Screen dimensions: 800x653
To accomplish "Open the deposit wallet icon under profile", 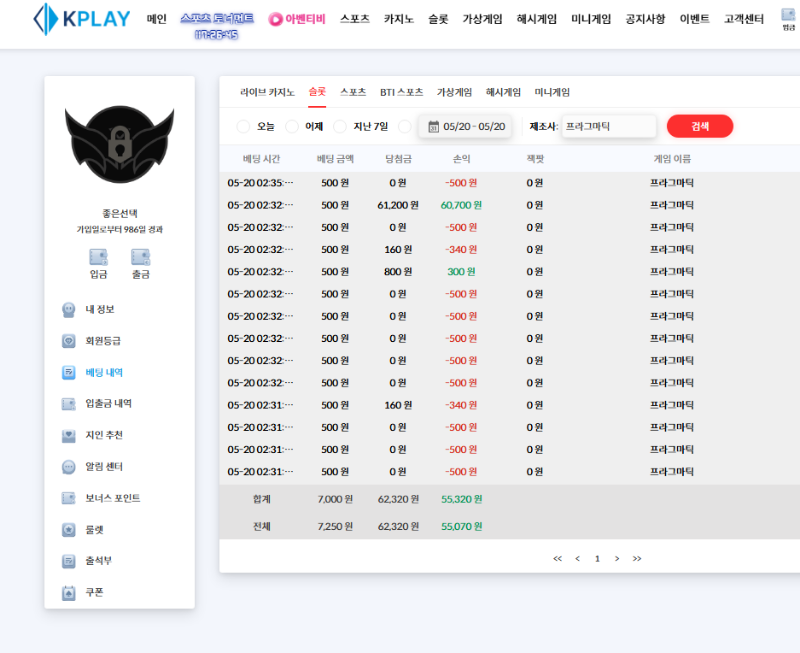I will (98, 257).
